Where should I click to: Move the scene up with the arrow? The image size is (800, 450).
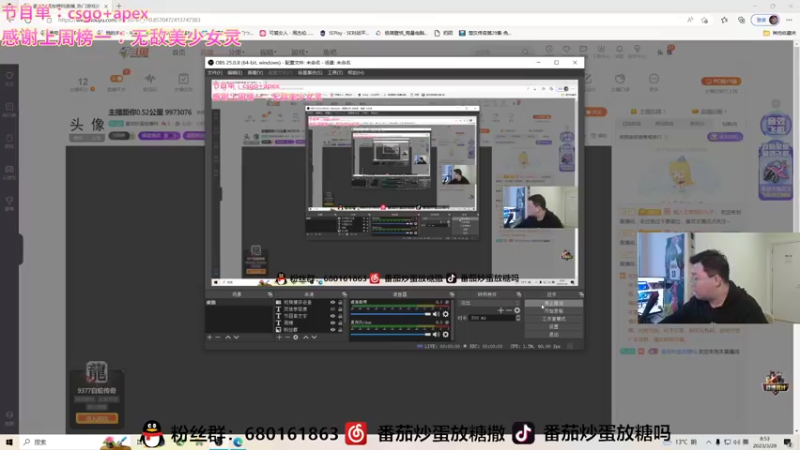pyautogui.click(x=228, y=337)
